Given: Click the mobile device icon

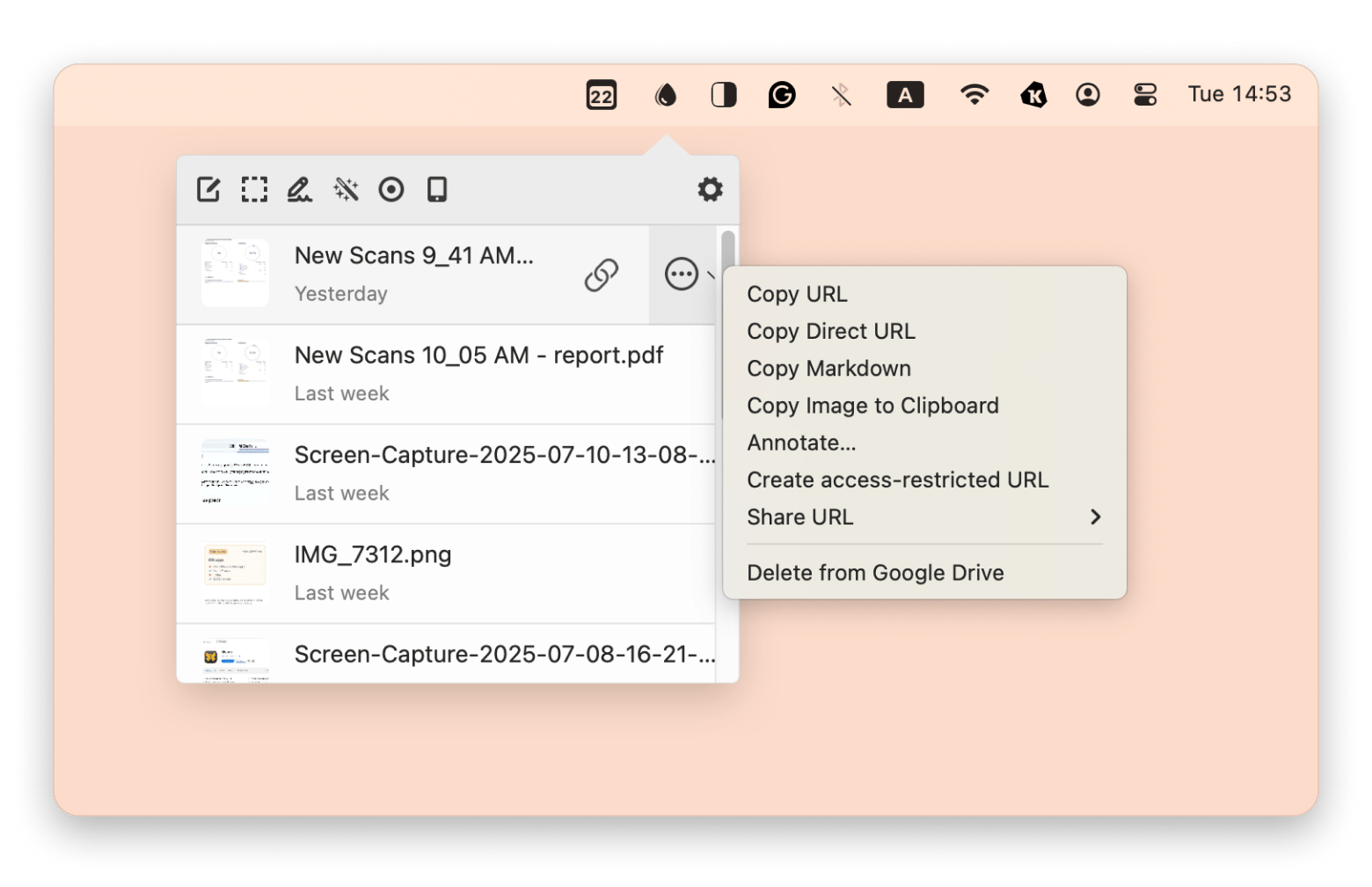Looking at the screenshot, I should click(437, 189).
